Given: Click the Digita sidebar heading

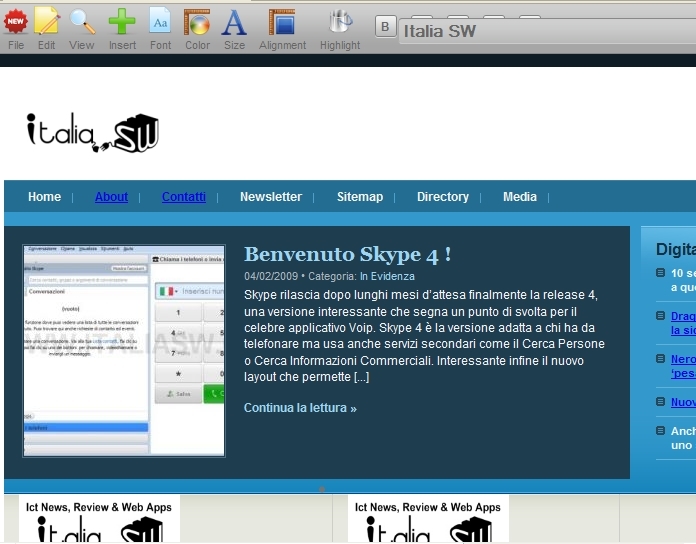Looking at the screenshot, I should tap(676, 249).
